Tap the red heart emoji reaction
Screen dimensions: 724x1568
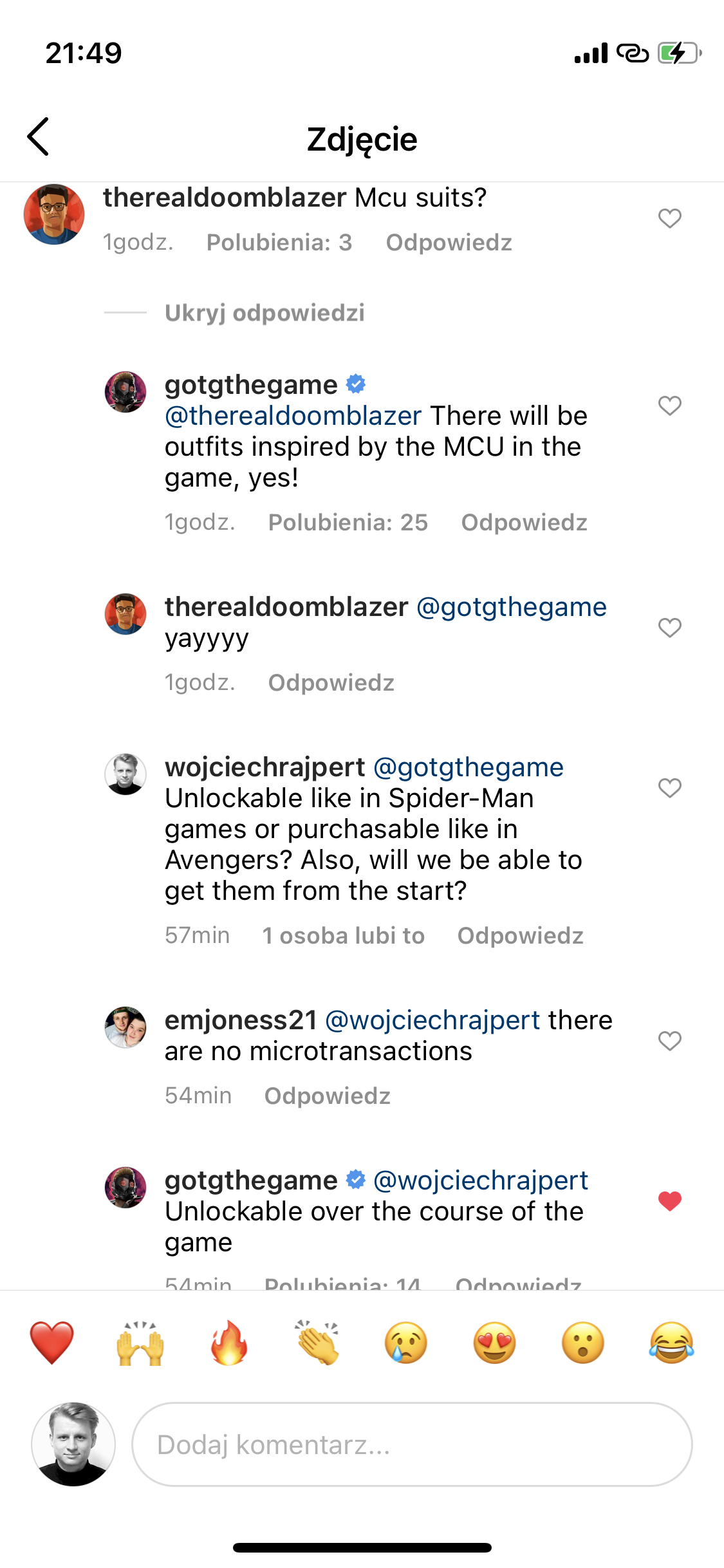point(51,1343)
